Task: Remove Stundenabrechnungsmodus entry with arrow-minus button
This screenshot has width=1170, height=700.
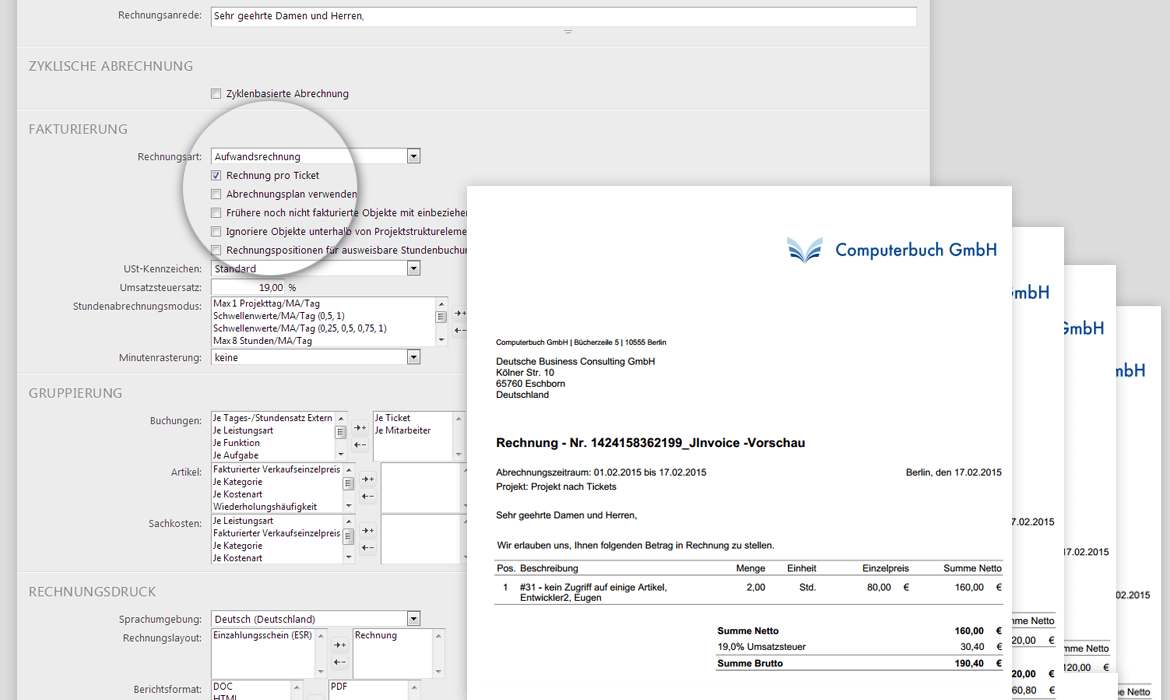Action: click(x=460, y=331)
